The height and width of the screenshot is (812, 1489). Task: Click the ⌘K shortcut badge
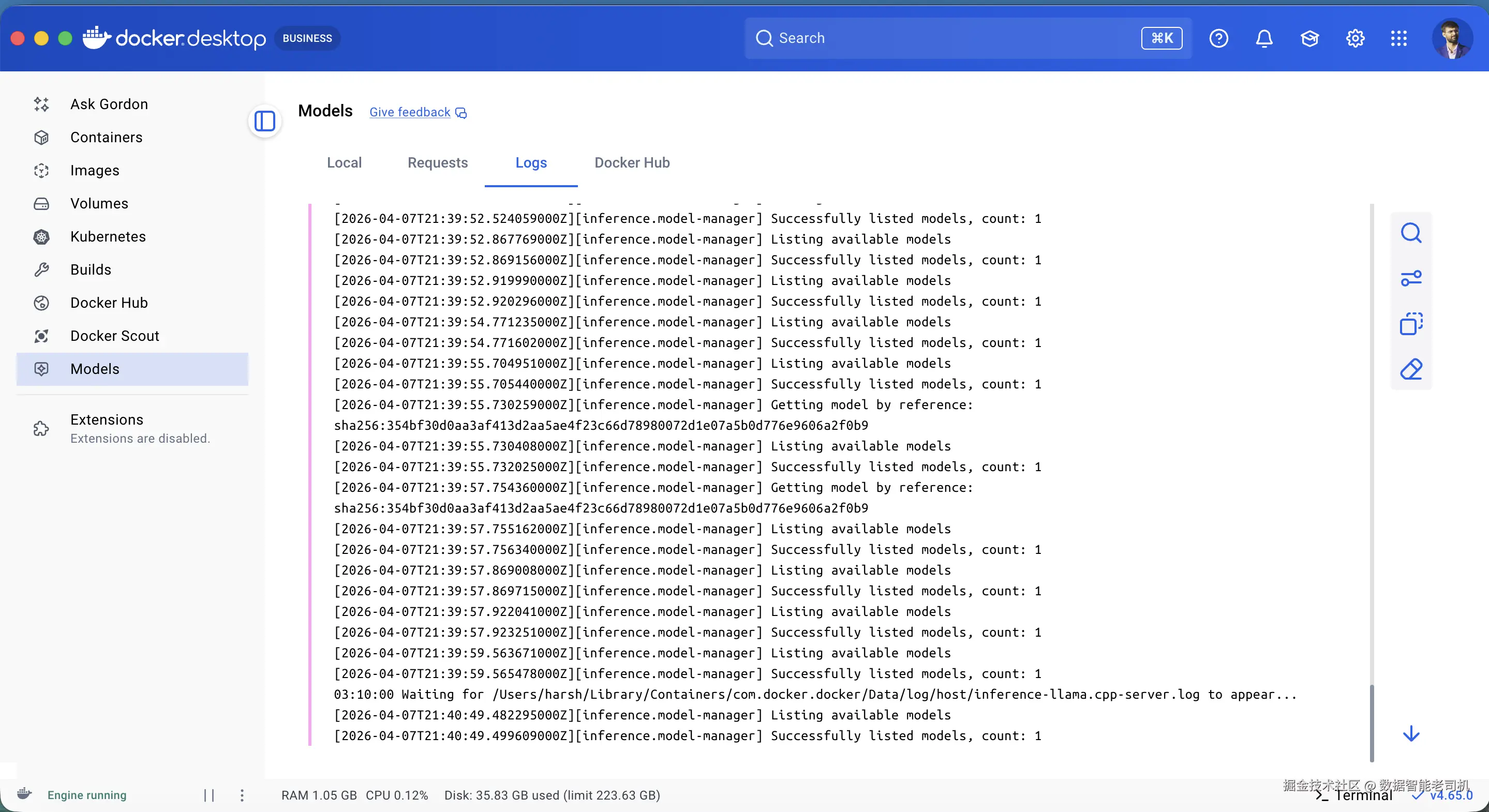coord(1162,38)
